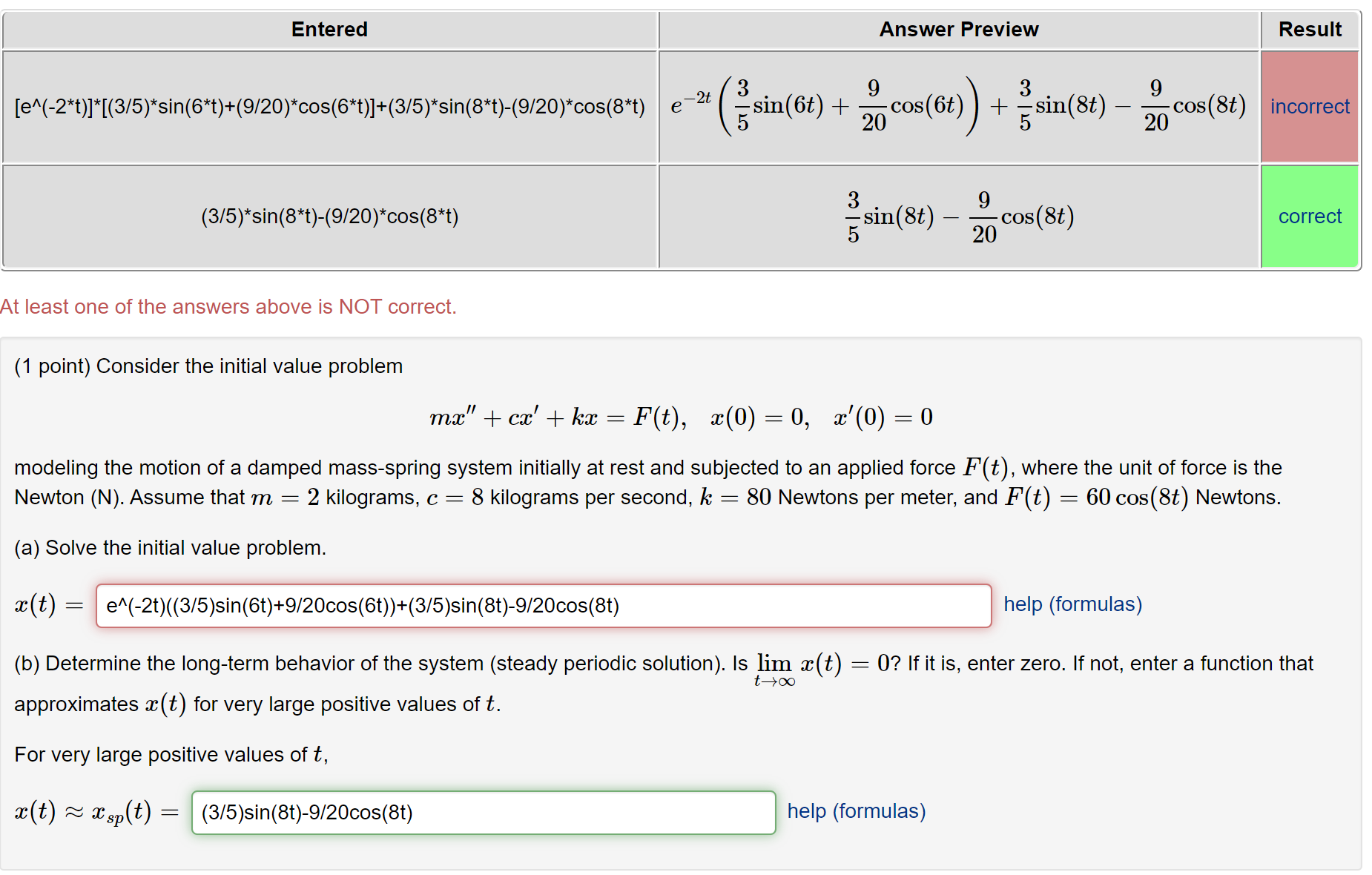The width and height of the screenshot is (1372, 875).
Task: Click the second row's rendered answer preview
Action: (x=959, y=217)
